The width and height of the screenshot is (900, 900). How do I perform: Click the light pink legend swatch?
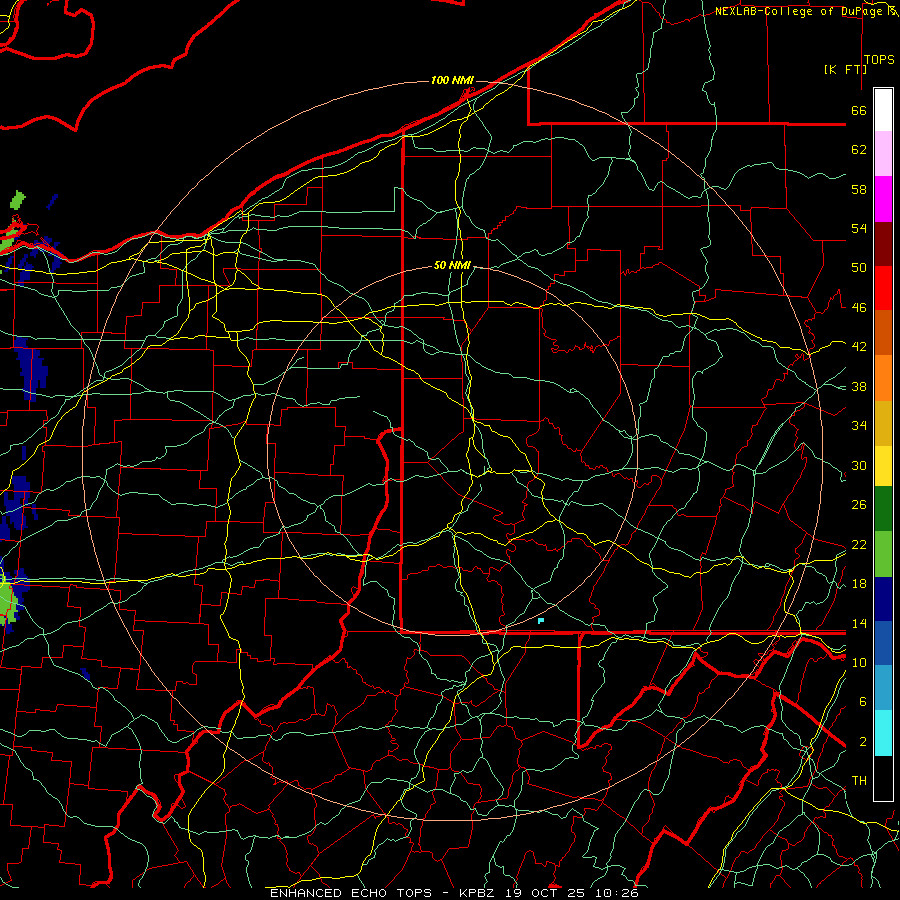pyautogui.click(x=883, y=154)
